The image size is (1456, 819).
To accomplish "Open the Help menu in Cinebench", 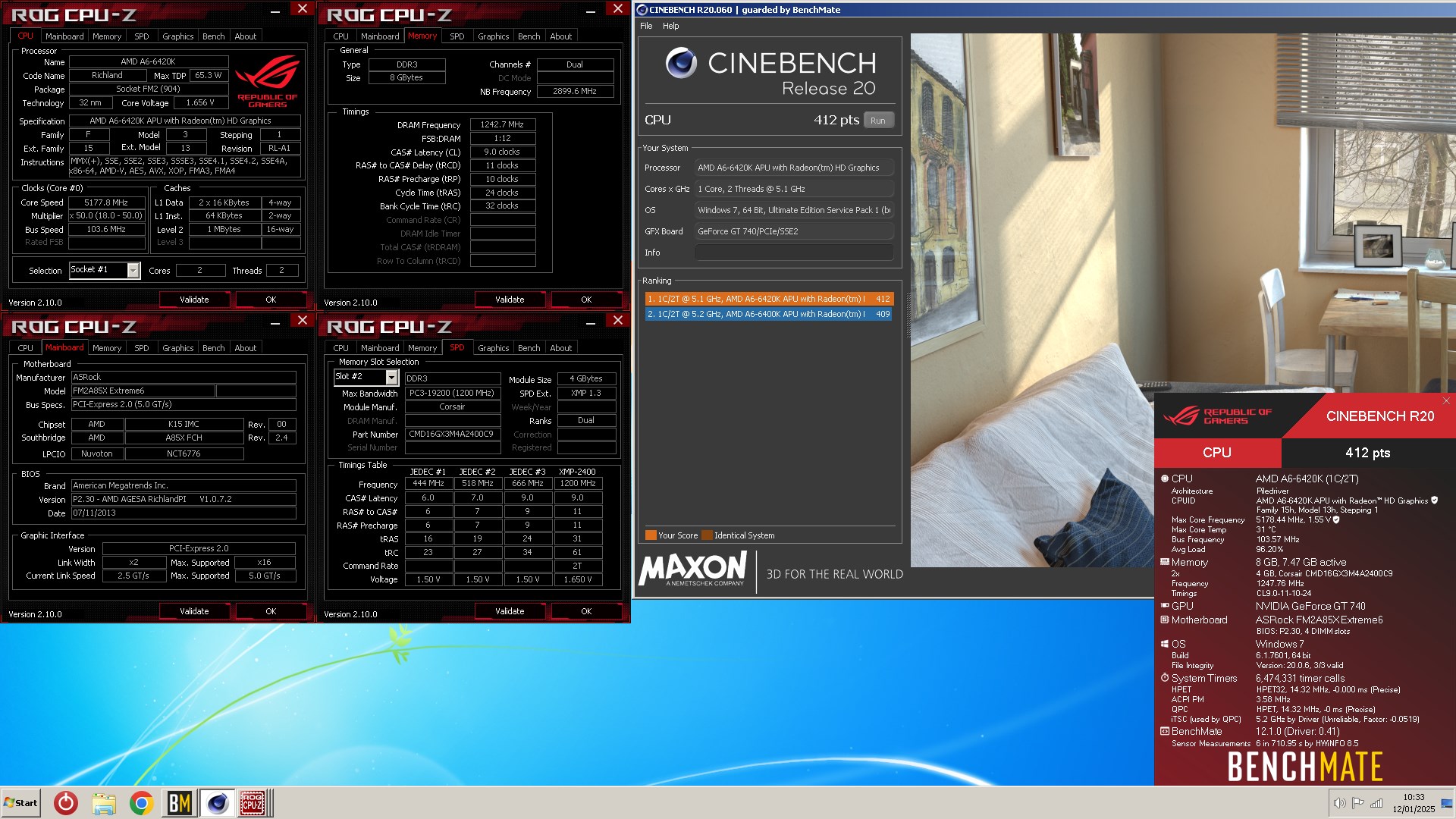I will coord(671,26).
